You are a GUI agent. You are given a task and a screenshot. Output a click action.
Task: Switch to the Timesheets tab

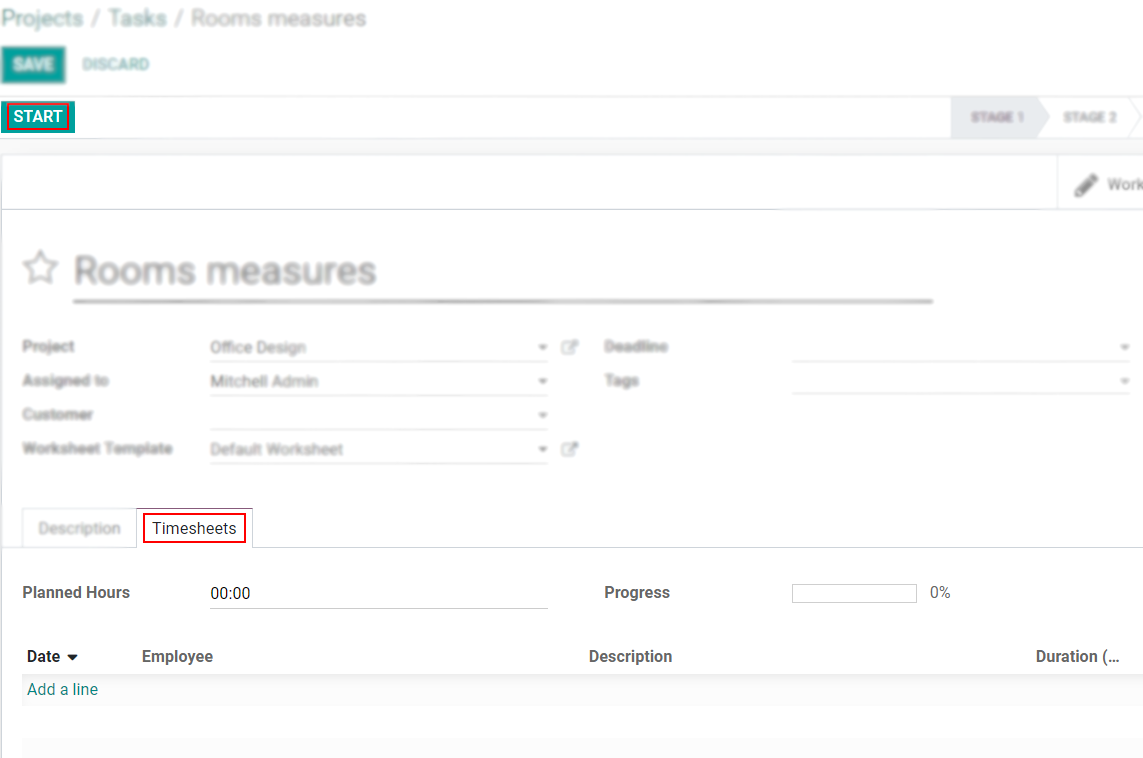pyautogui.click(x=195, y=528)
